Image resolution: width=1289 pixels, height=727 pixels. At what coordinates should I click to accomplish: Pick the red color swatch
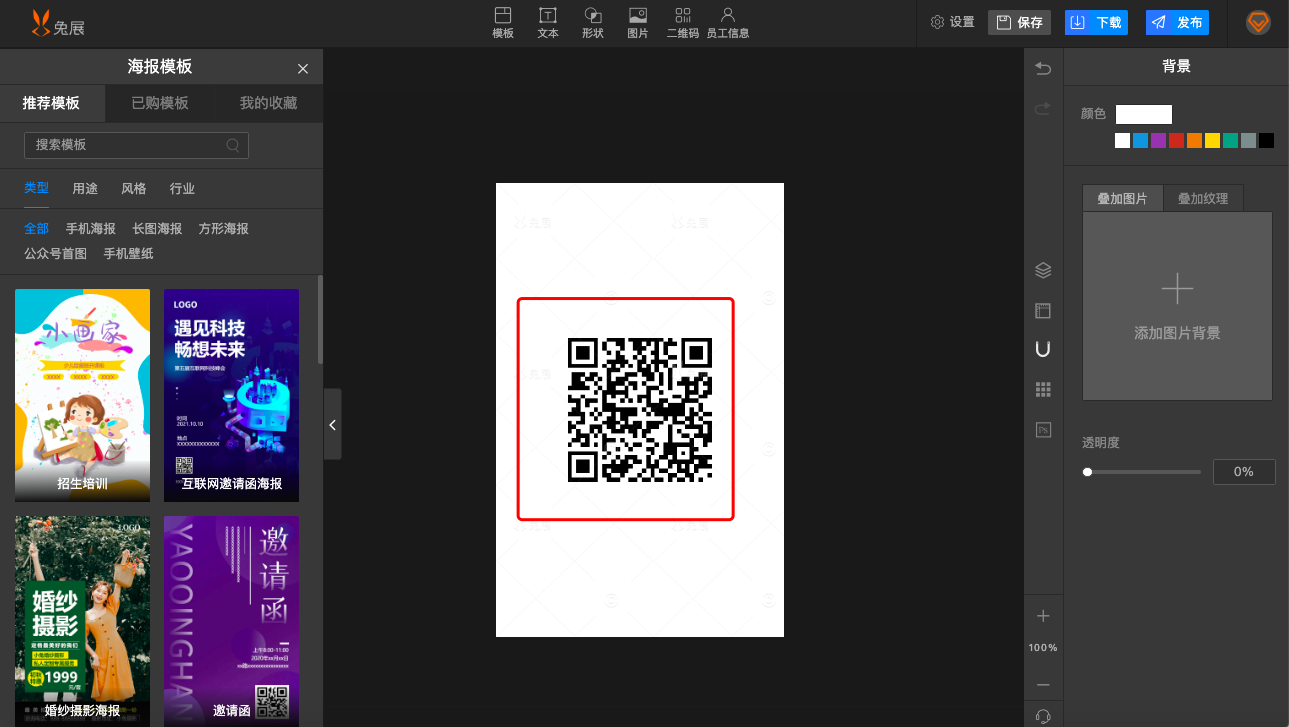point(1176,141)
